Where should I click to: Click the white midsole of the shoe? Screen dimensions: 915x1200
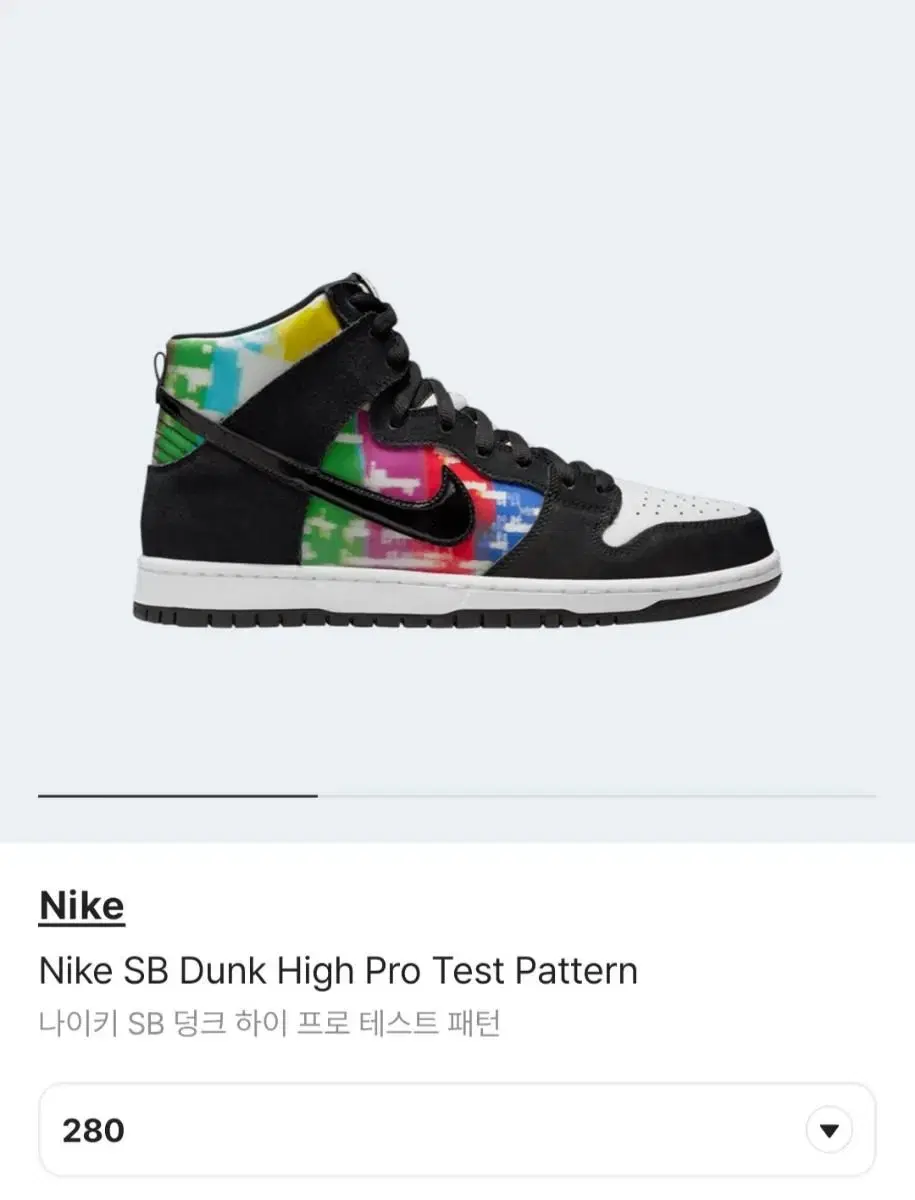455,588
